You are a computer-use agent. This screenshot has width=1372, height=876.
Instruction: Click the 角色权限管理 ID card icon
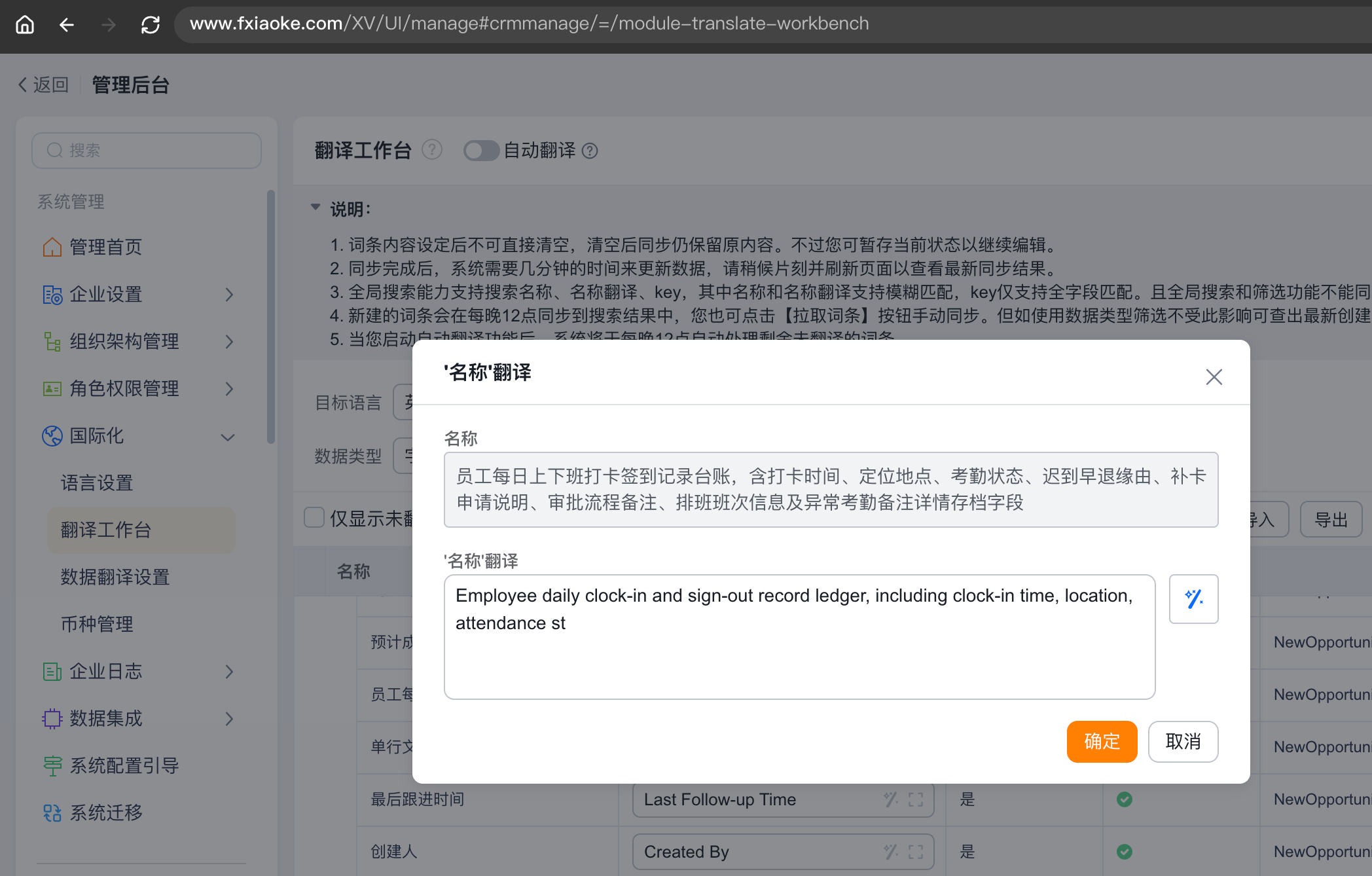click(x=52, y=389)
